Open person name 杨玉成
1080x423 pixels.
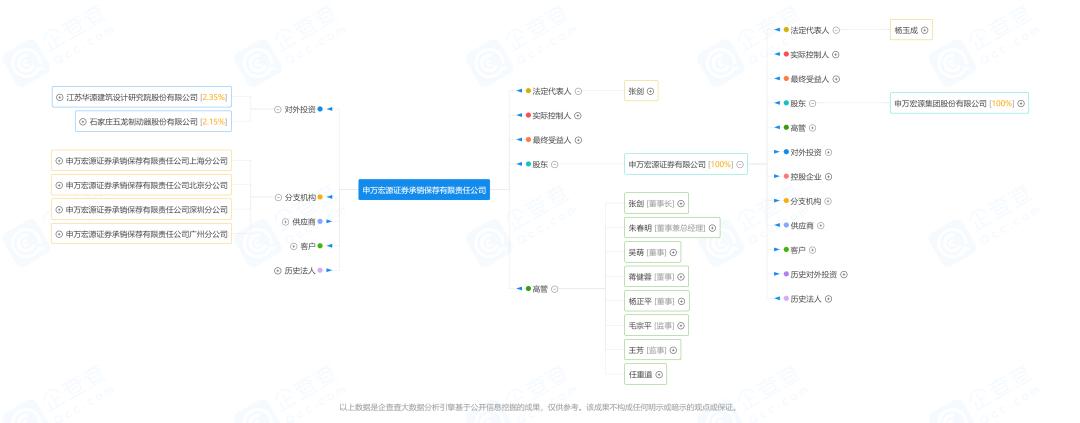pos(906,30)
